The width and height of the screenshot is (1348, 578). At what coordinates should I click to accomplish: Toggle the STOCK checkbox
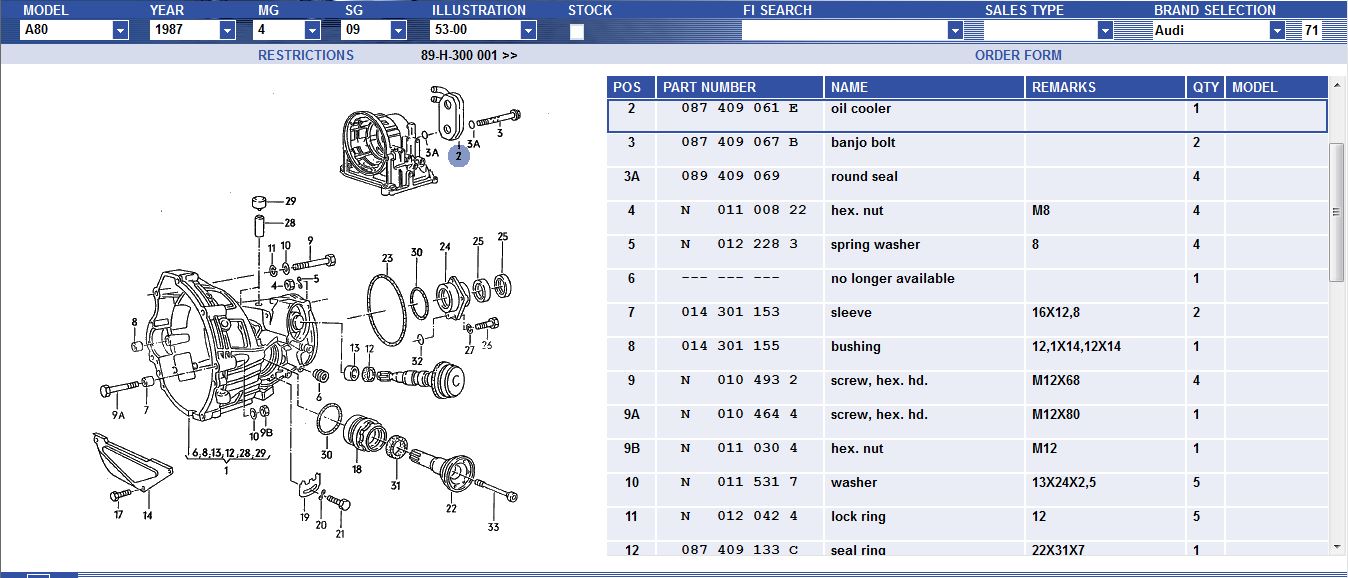click(x=577, y=31)
